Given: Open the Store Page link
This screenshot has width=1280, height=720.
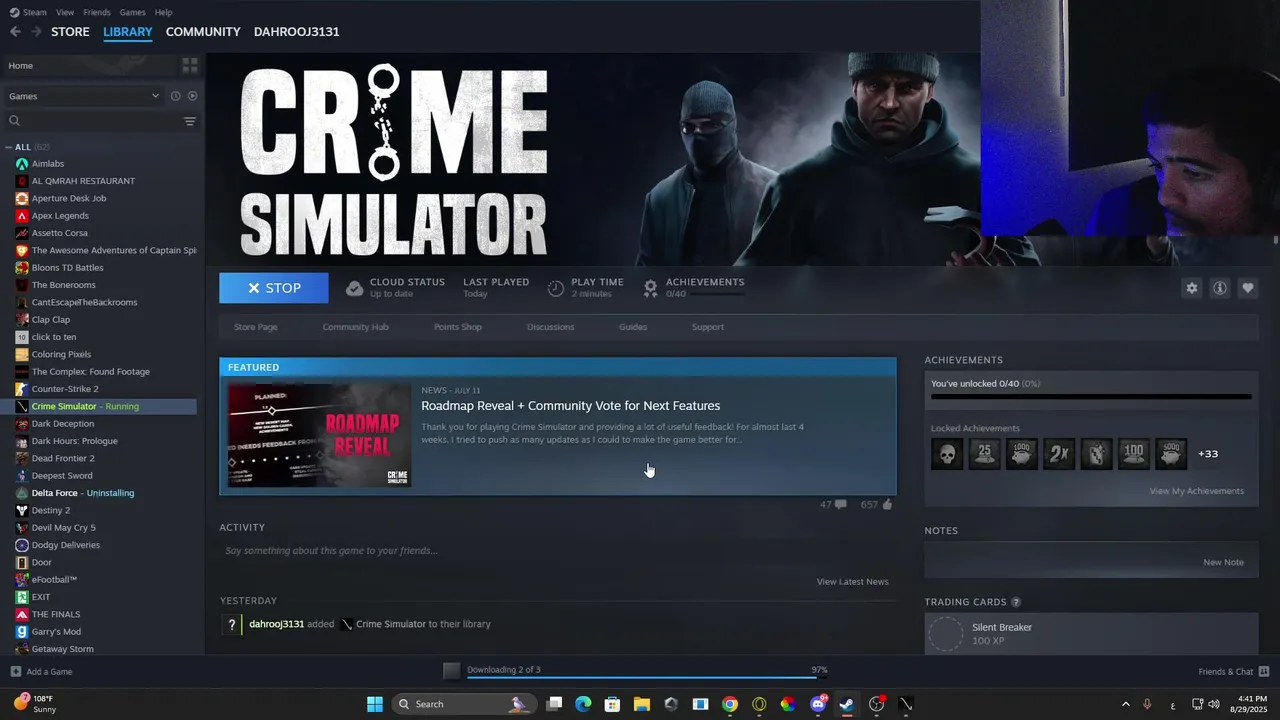Looking at the screenshot, I should (256, 327).
